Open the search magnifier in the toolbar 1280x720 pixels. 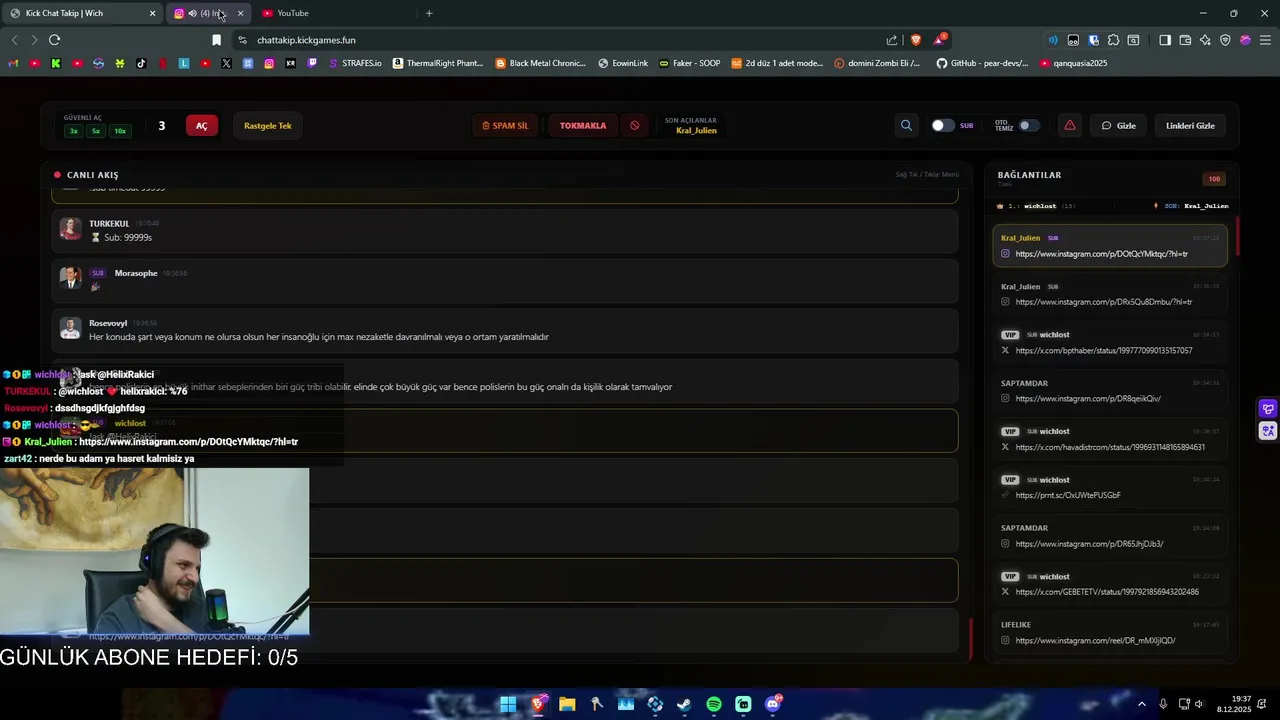coord(906,126)
